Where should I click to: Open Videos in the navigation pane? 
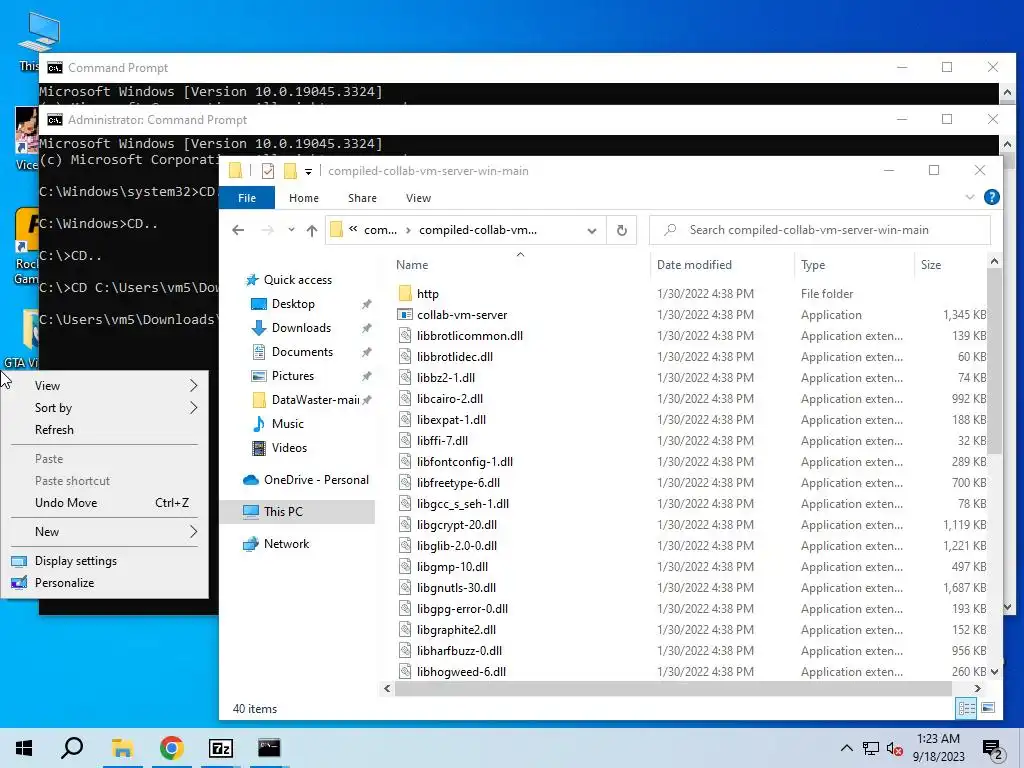[x=289, y=448]
